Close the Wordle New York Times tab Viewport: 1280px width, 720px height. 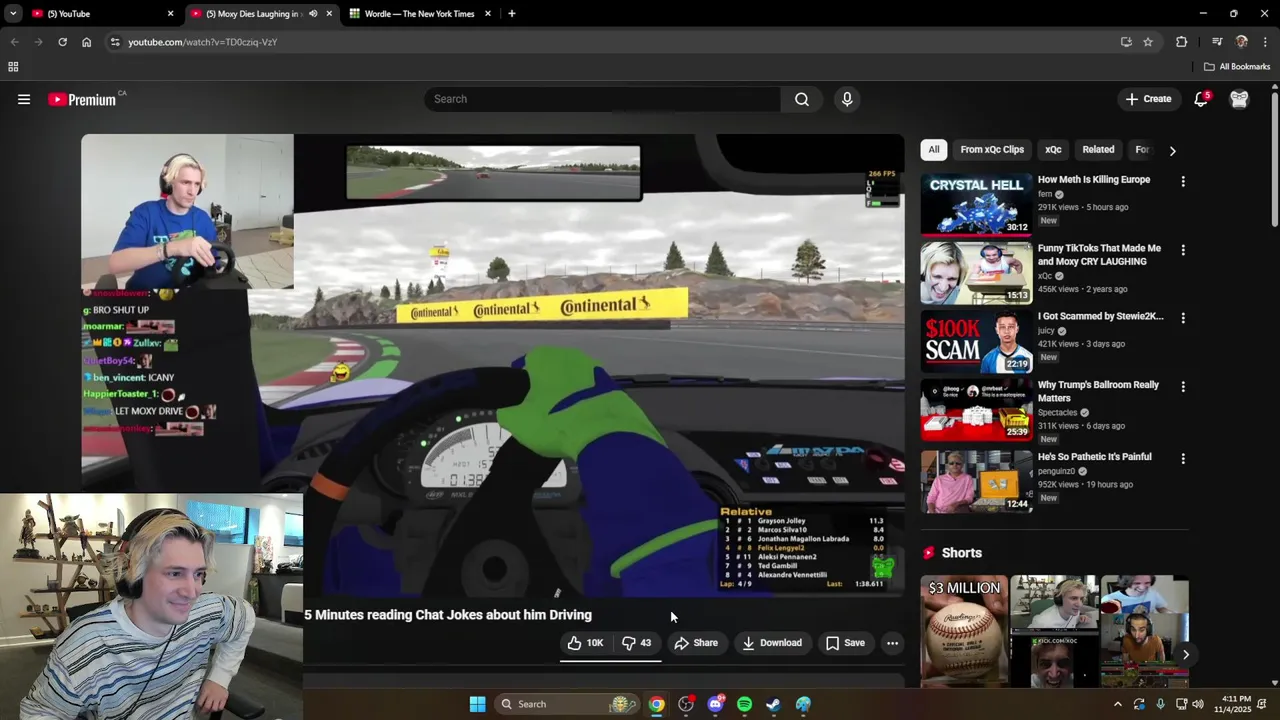pyautogui.click(x=488, y=14)
